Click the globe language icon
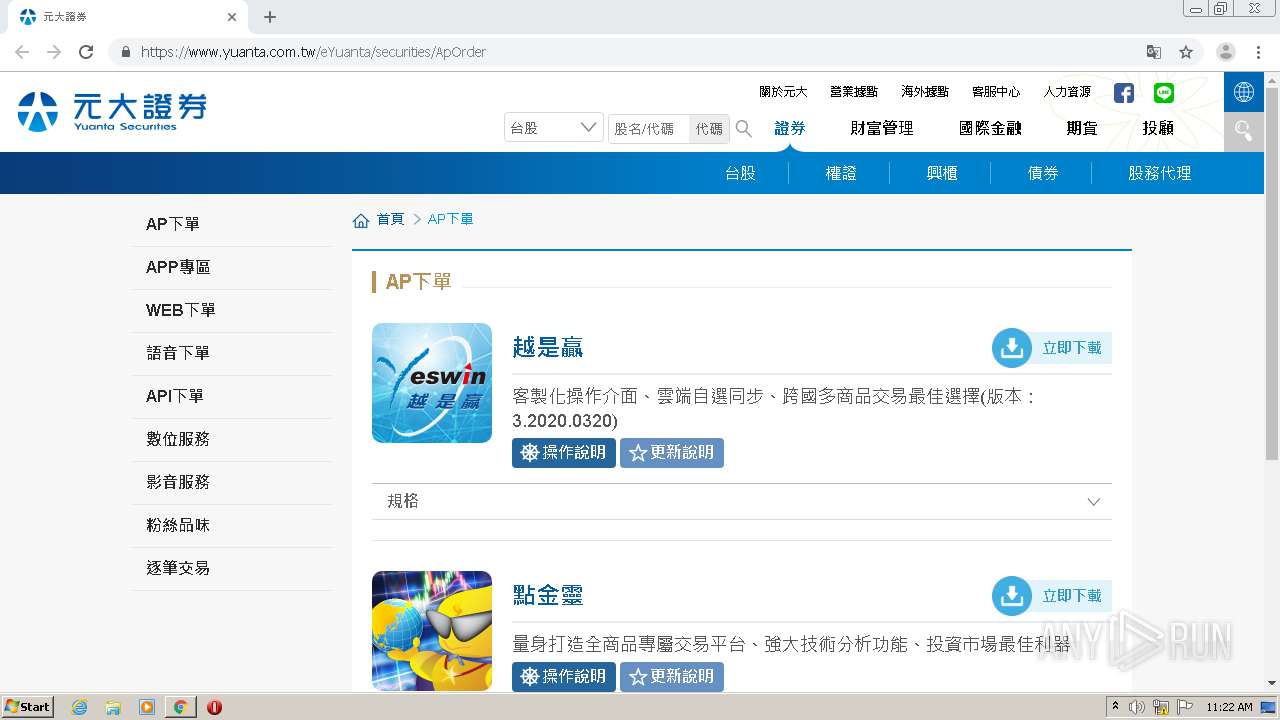 point(1244,92)
